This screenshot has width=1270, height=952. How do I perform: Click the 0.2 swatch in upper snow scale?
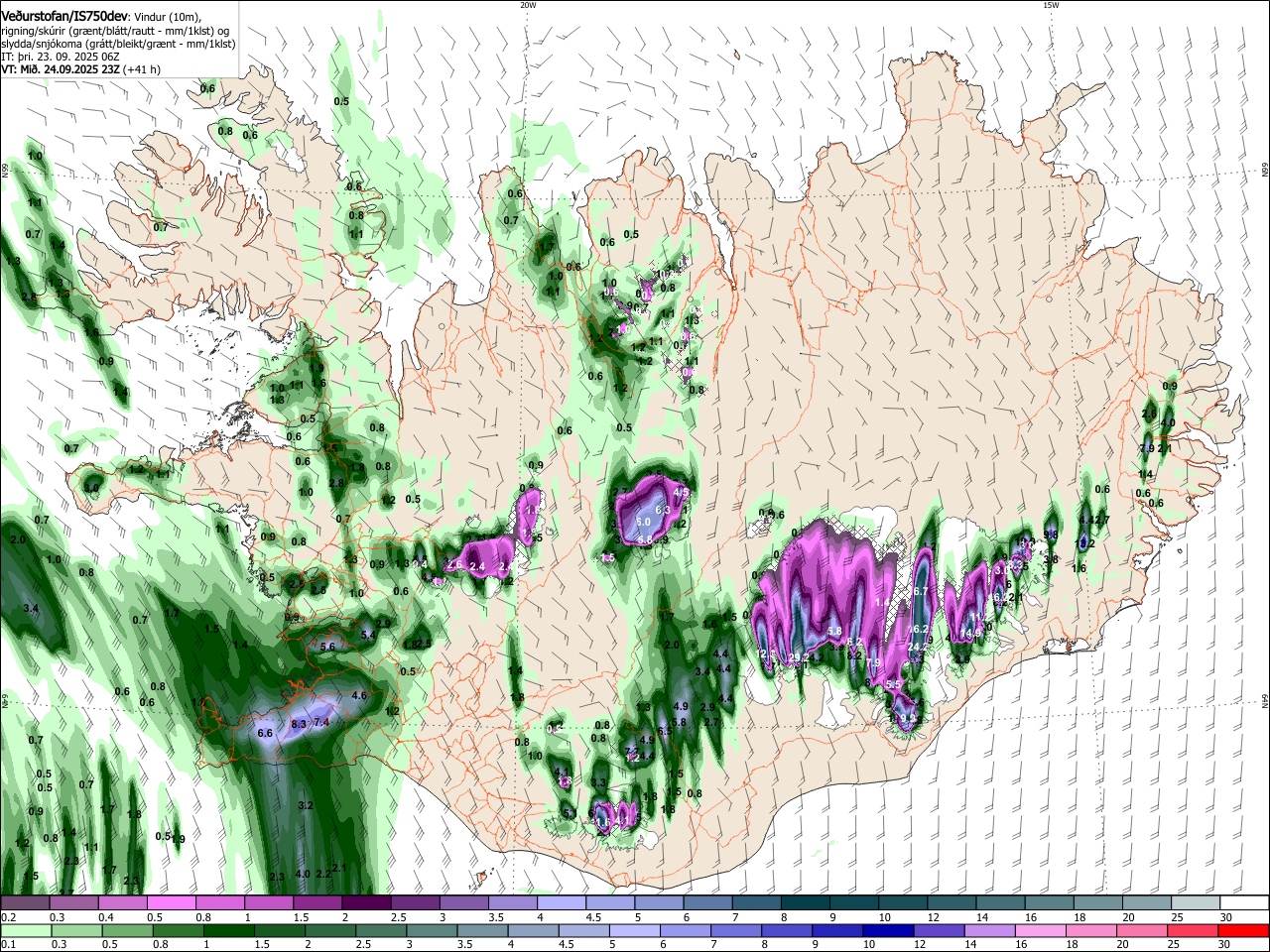point(25,903)
